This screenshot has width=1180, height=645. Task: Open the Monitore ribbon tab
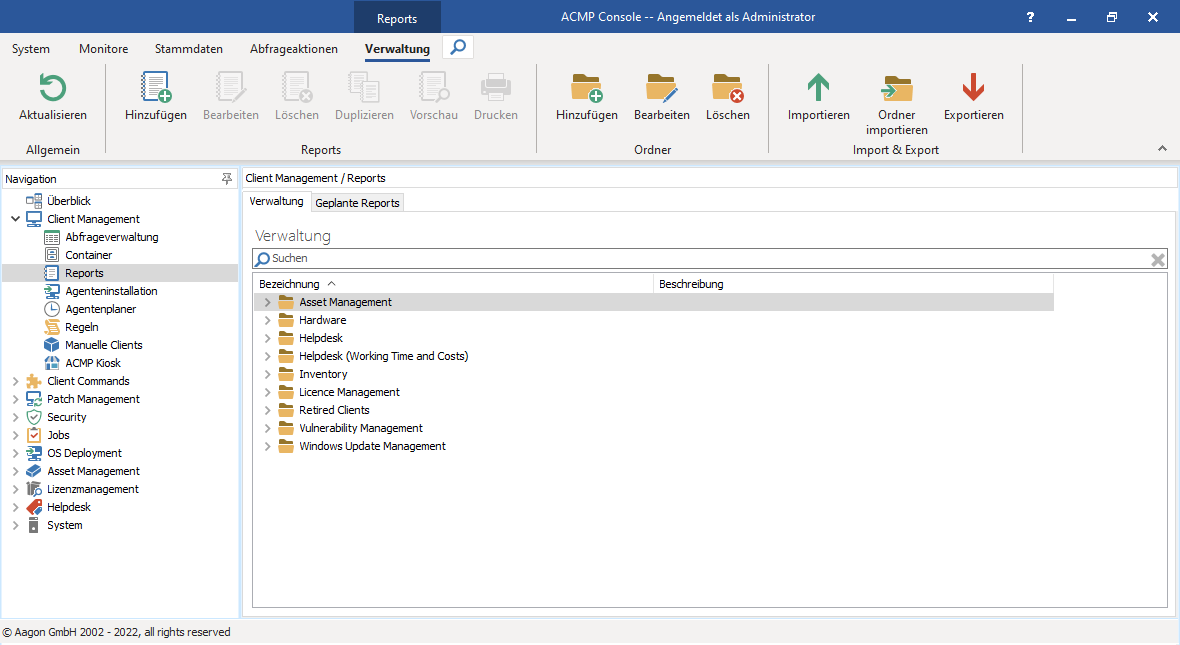coord(104,49)
